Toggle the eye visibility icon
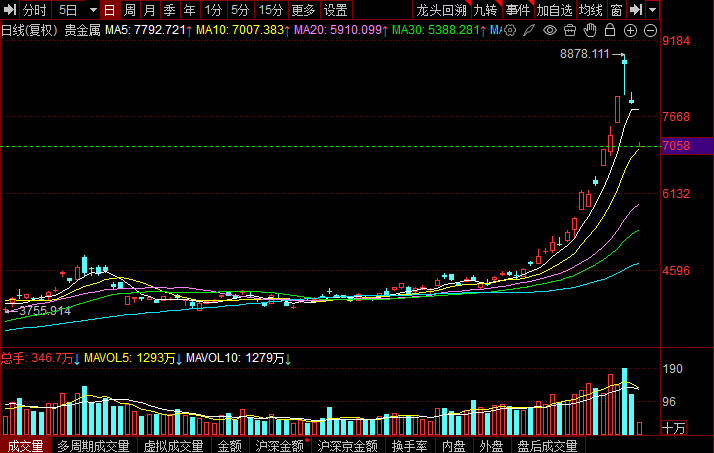 pyautogui.click(x=550, y=31)
